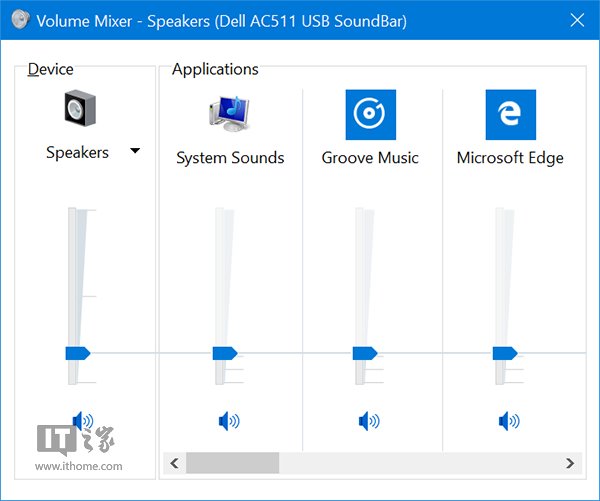
Task: Click the System Sounds volume slider handle
Action: [x=225, y=353]
